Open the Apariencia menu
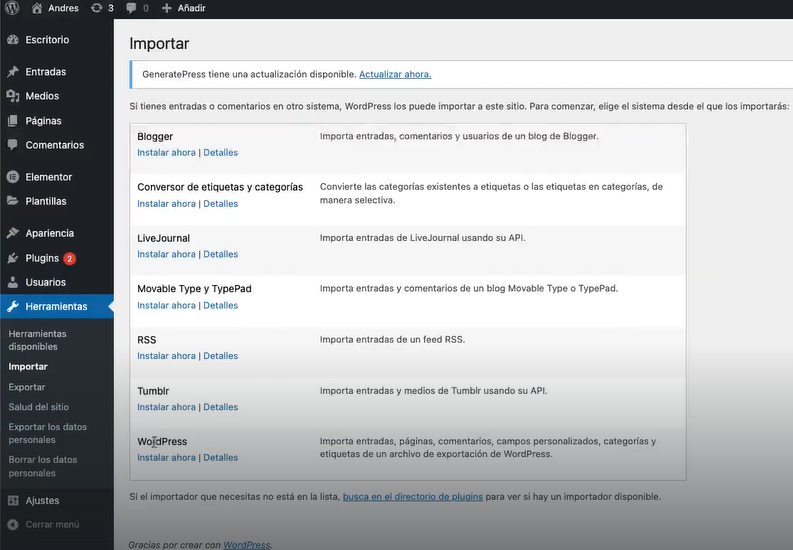Screen dimensions: 793x550 coord(50,233)
